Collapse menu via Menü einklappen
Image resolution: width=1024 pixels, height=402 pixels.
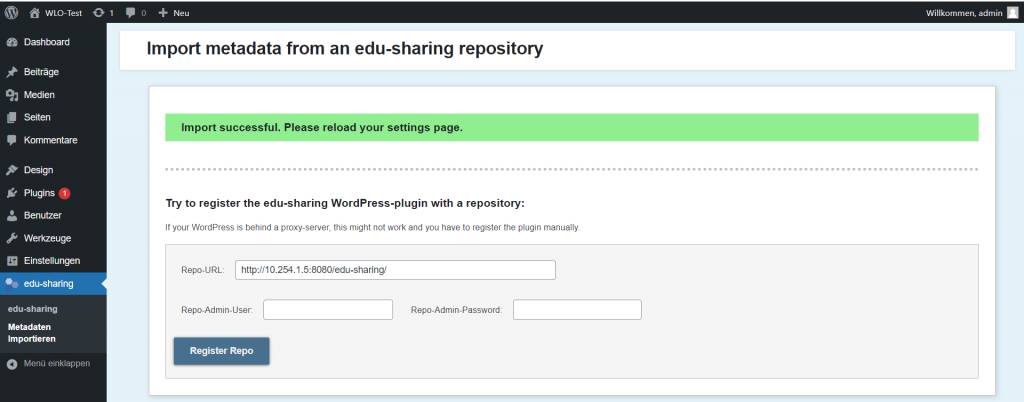pos(48,363)
